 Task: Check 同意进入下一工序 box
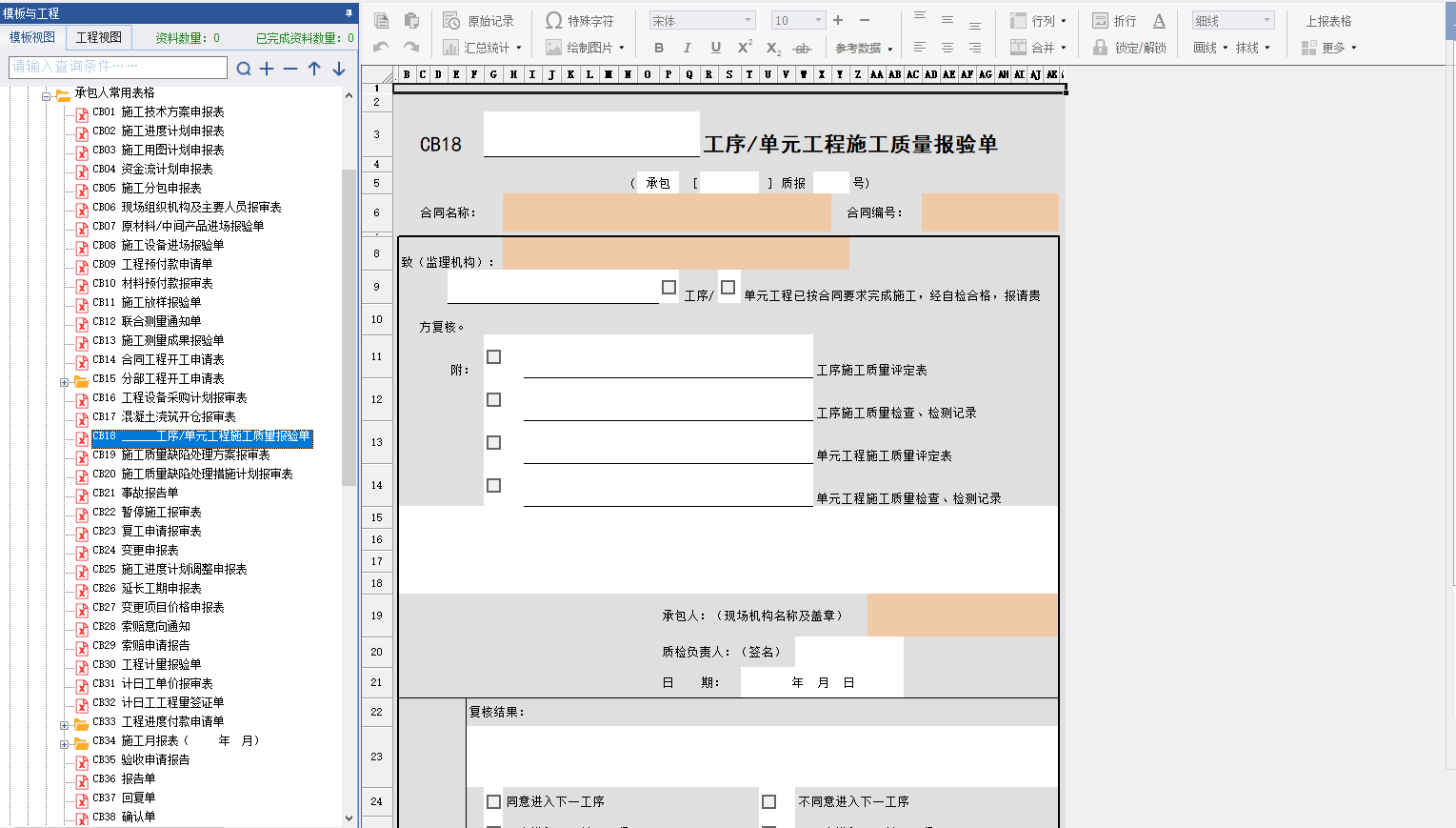click(493, 802)
